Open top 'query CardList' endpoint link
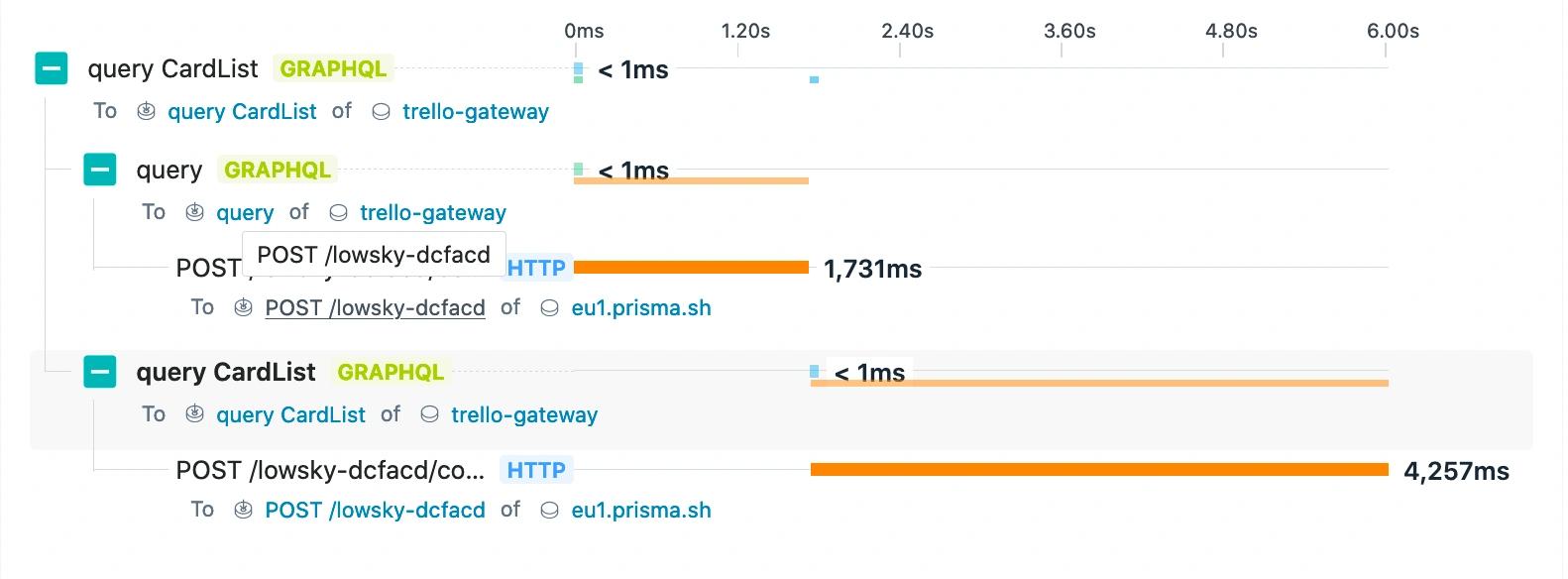1568x579 pixels. (242, 111)
